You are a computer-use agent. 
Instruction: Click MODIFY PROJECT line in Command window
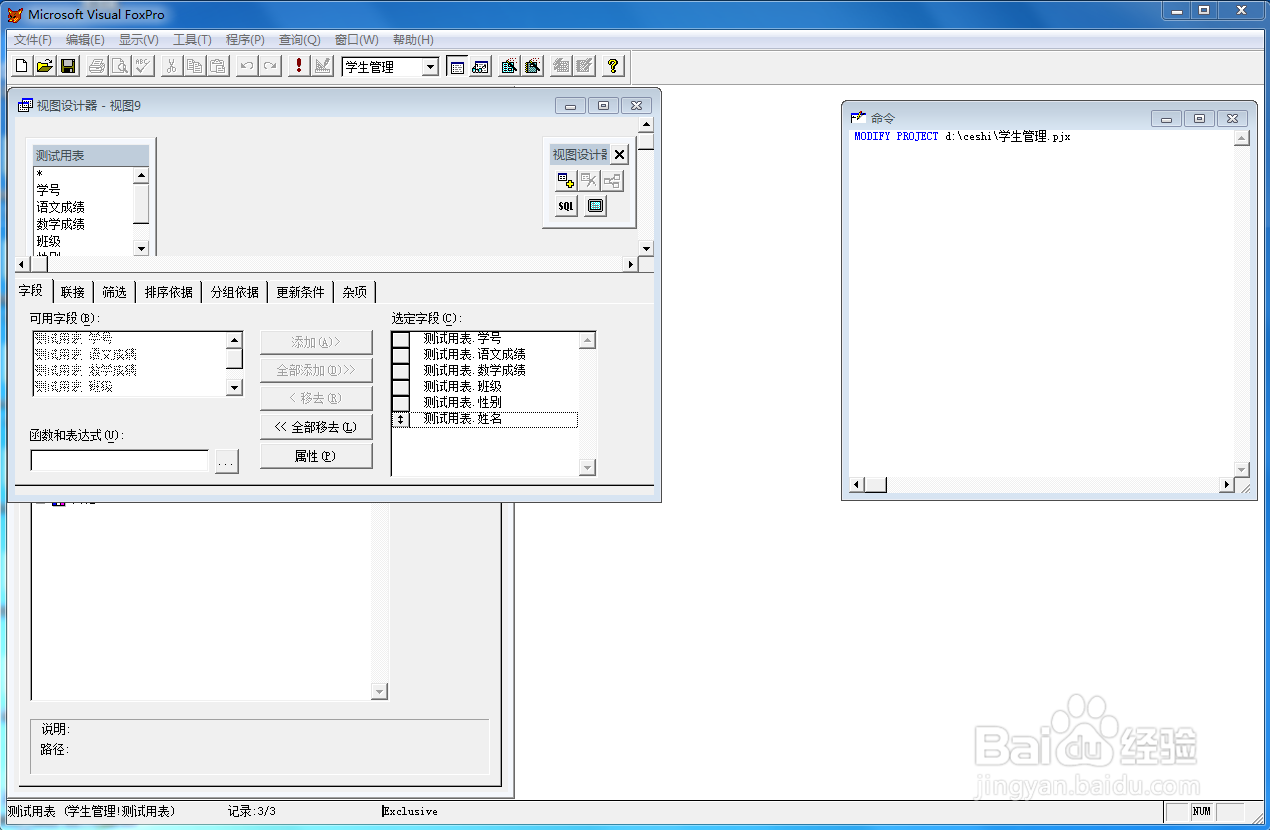click(x=962, y=137)
